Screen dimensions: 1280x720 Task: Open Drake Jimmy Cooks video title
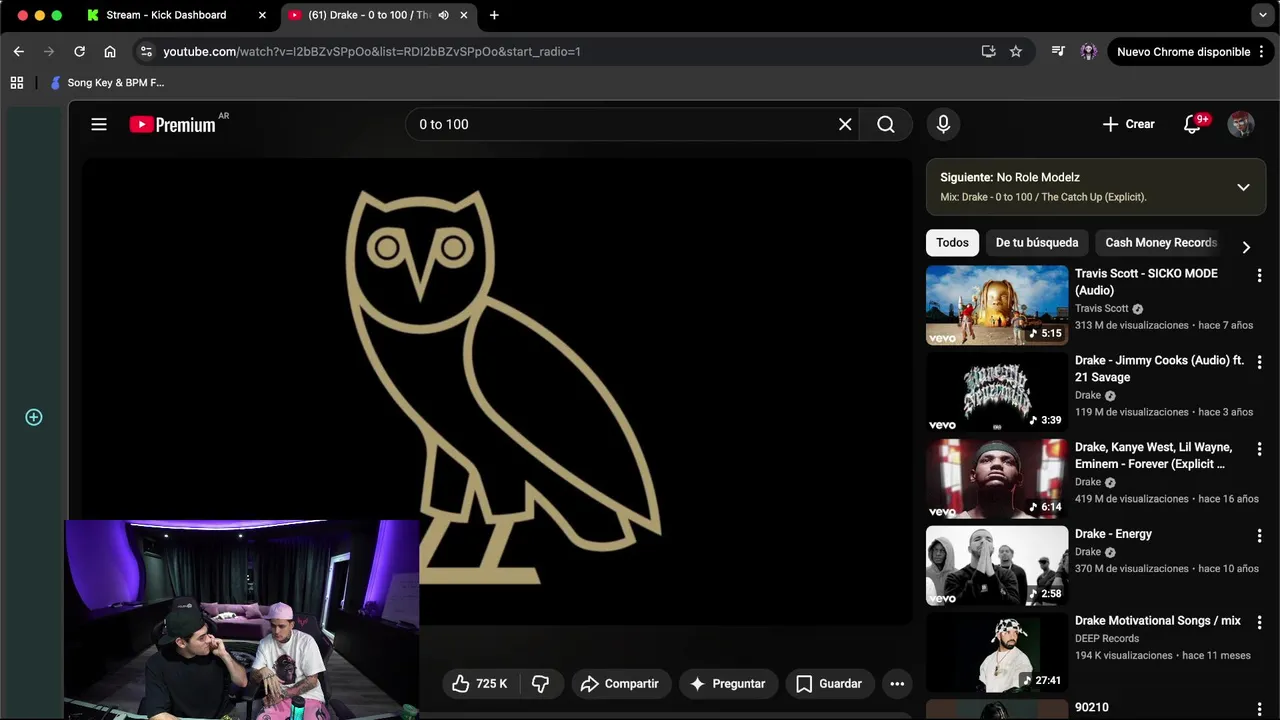pyautogui.click(x=1160, y=368)
